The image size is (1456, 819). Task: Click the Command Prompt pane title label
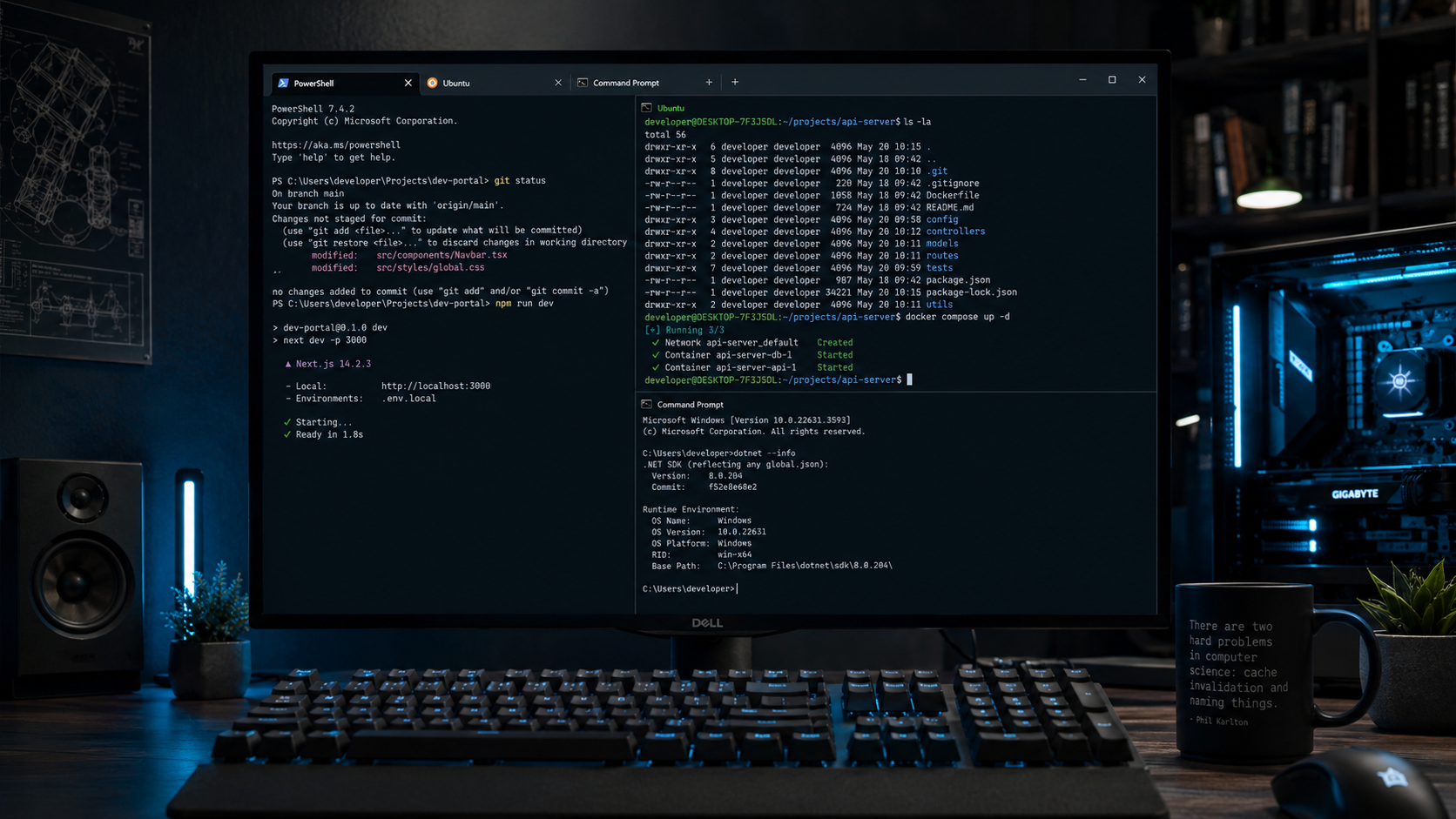point(690,404)
